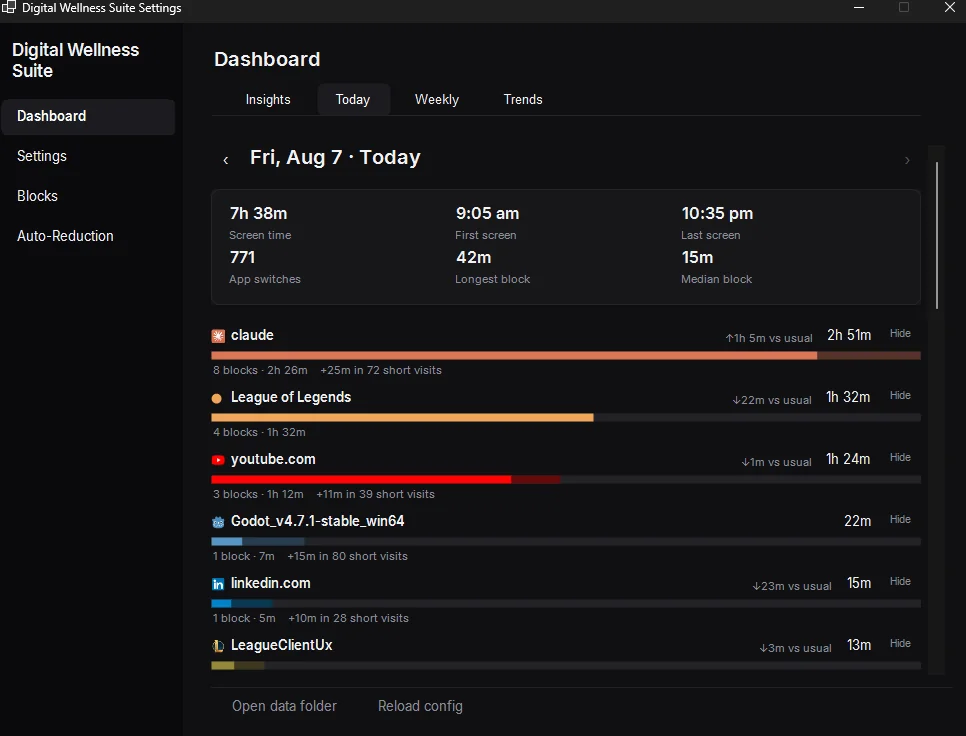Click the Godot app icon
The width and height of the screenshot is (966, 736).
(x=218, y=522)
